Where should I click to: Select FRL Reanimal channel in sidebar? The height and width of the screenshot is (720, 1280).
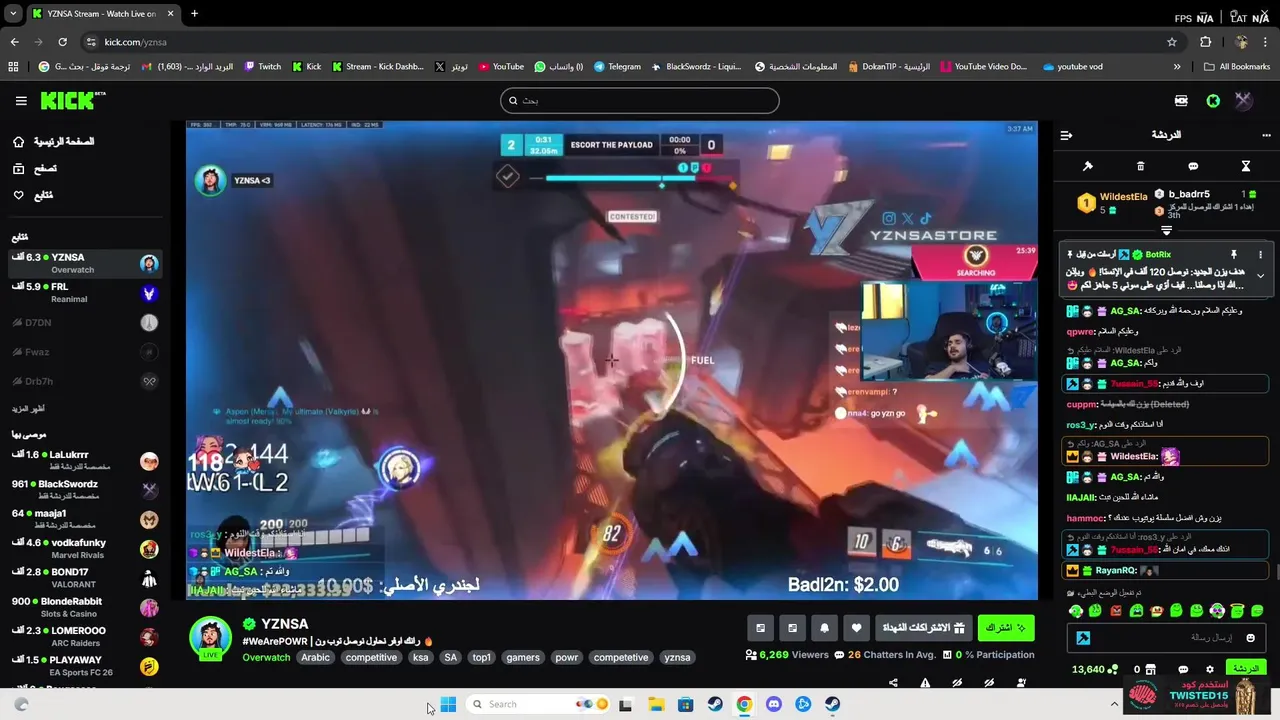[85, 293]
